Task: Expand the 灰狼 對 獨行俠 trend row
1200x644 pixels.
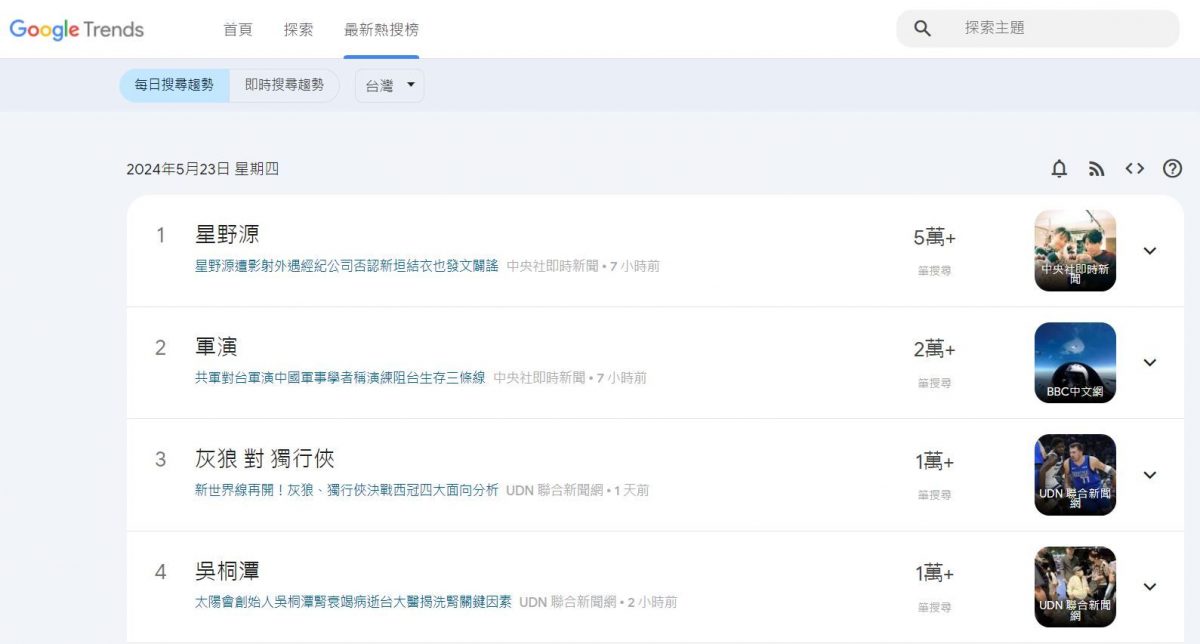Action: (x=1149, y=475)
